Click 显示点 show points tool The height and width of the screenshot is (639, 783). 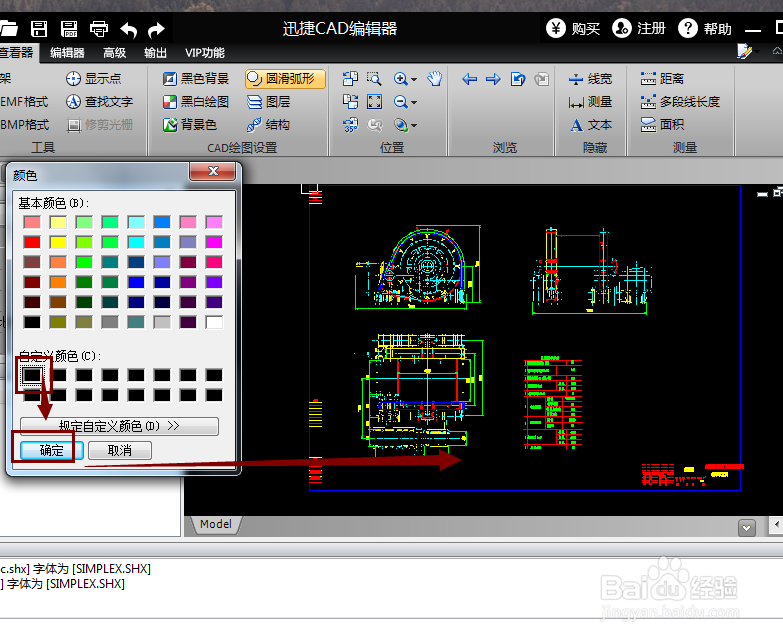click(x=94, y=78)
